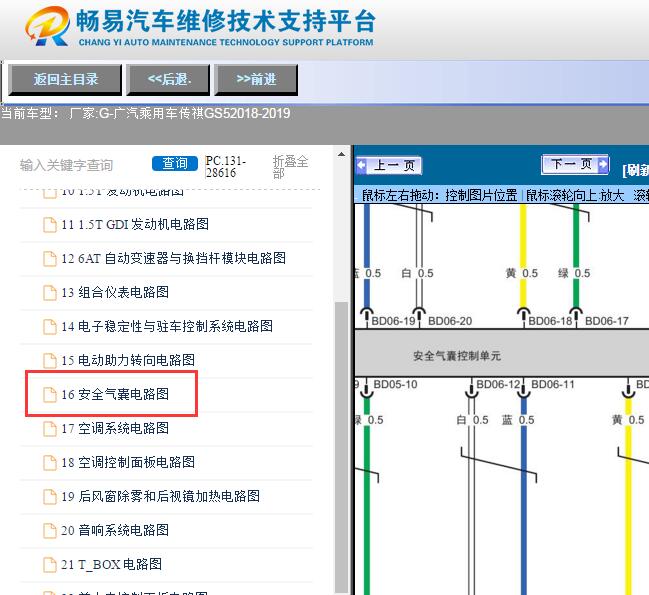Open document icon for 13 组合仪表电路图
Viewport: 649px width, 595px height.
coord(50,293)
